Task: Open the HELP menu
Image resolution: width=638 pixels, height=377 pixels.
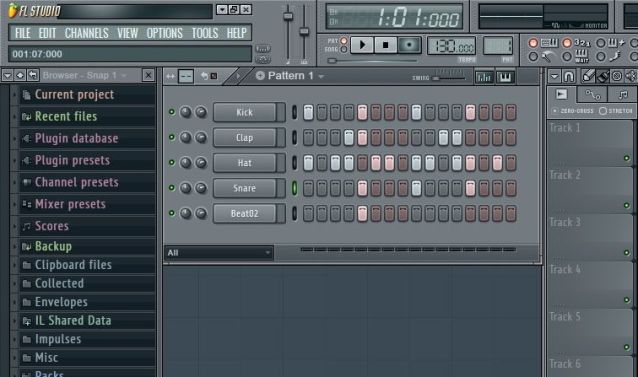Action: pyautogui.click(x=237, y=33)
